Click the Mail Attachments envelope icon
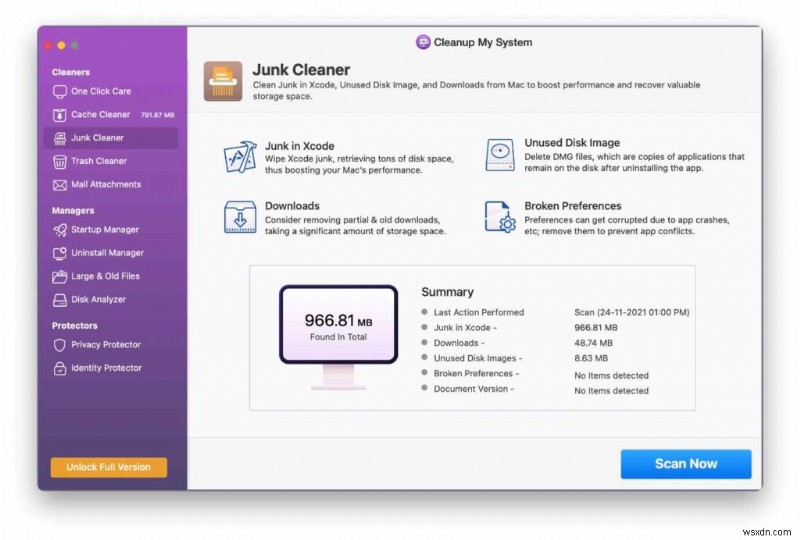800x540 pixels. [60, 185]
